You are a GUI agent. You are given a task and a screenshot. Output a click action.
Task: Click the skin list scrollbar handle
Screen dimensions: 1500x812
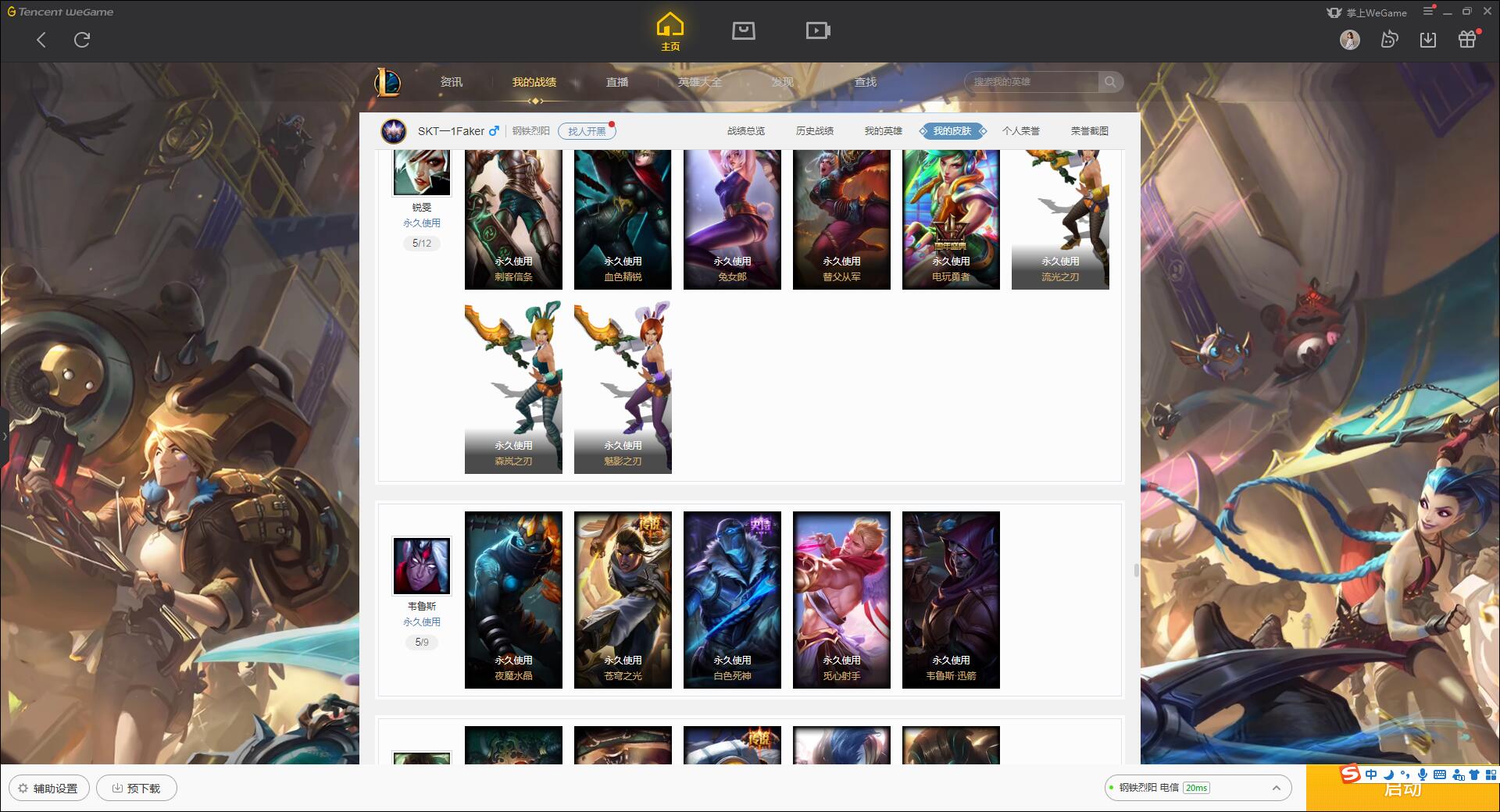pyautogui.click(x=1137, y=570)
